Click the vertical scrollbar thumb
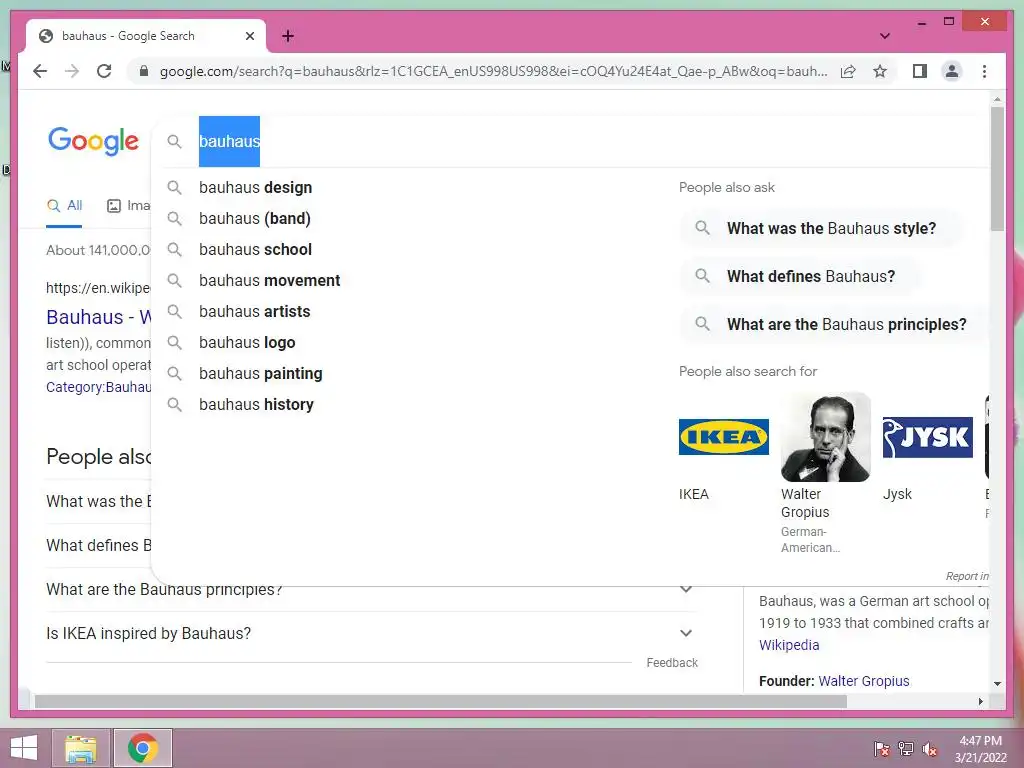The image size is (1024, 768). (997, 168)
